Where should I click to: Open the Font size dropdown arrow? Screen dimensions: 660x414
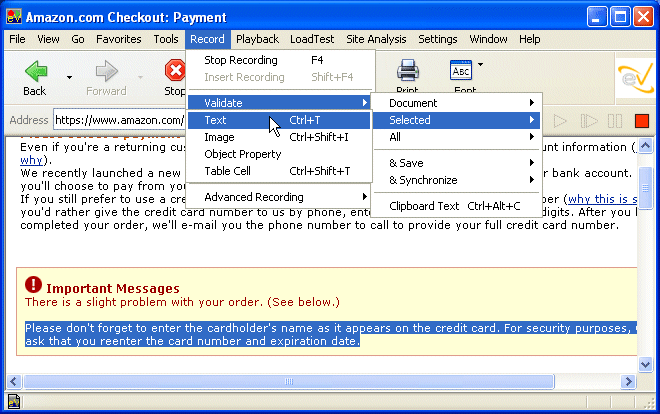(x=480, y=64)
